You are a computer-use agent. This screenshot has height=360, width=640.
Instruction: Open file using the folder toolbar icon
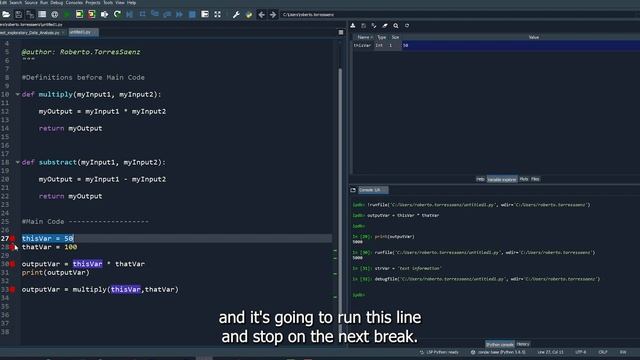6,15
